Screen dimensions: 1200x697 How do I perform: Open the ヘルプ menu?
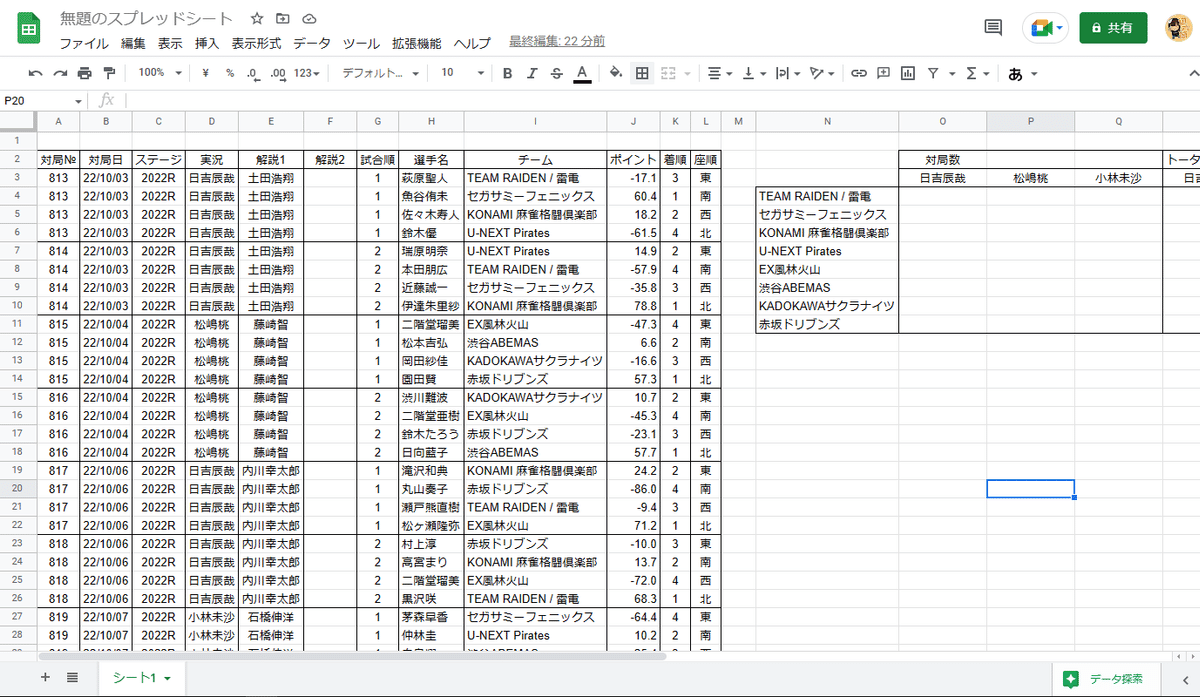[x=472, y=43]
